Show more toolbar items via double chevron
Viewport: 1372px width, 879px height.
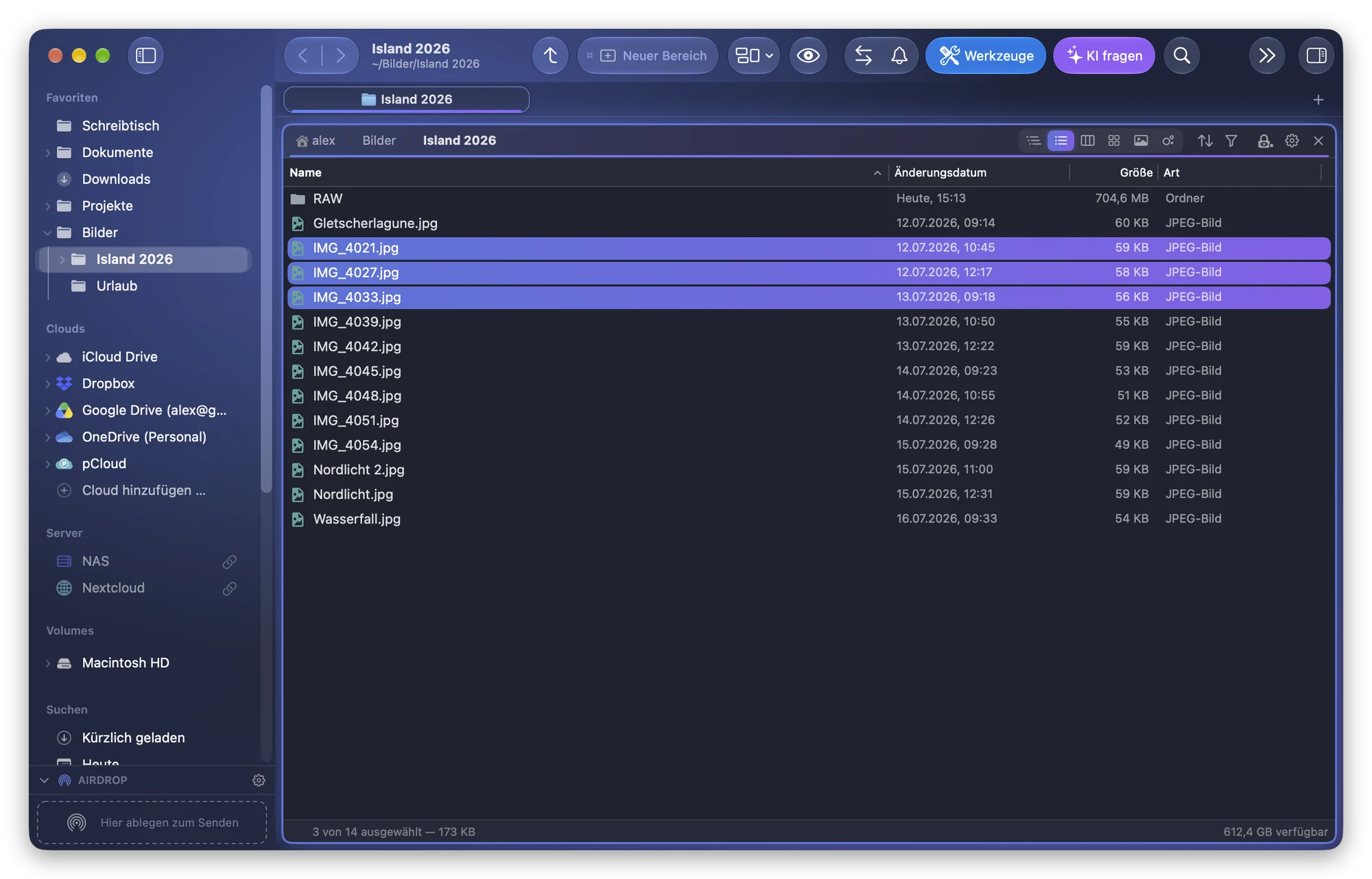(x=1267, y=56)
